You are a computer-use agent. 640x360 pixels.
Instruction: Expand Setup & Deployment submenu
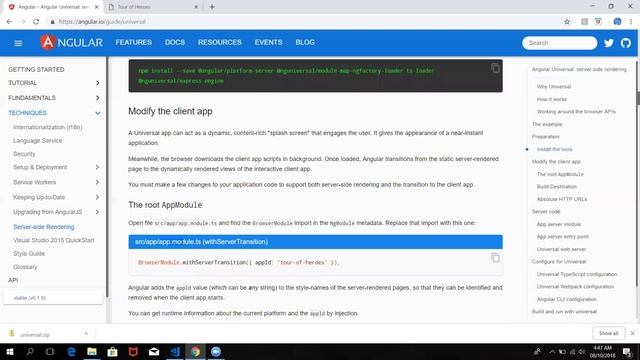[97, 167]
